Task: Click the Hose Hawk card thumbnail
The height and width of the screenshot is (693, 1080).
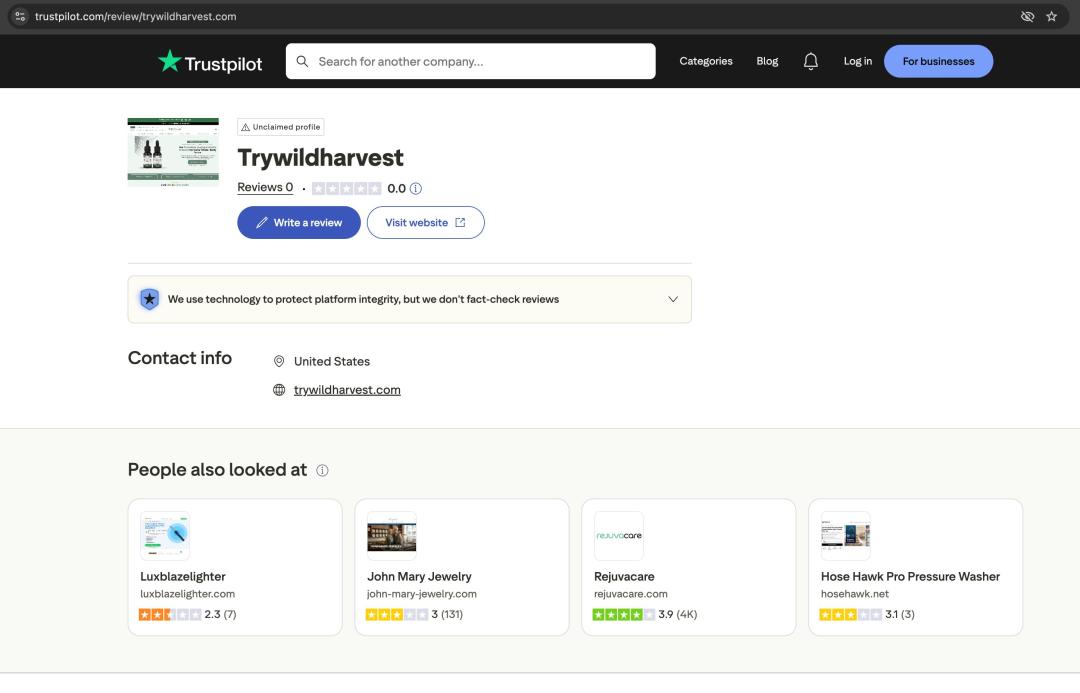Action: (x=846, y=537)
